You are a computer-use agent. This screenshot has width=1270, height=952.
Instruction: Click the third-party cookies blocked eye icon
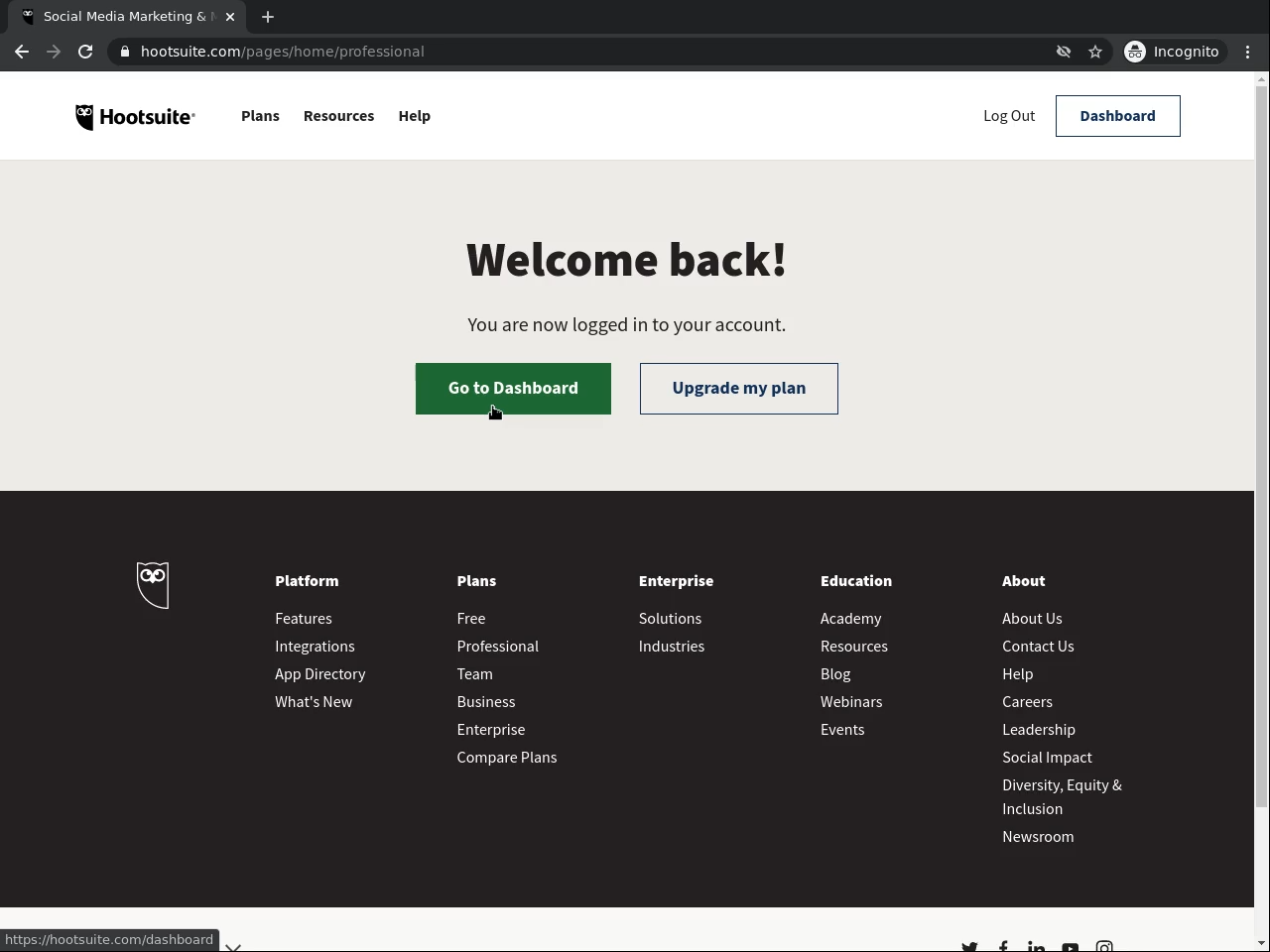point(1064,52)
